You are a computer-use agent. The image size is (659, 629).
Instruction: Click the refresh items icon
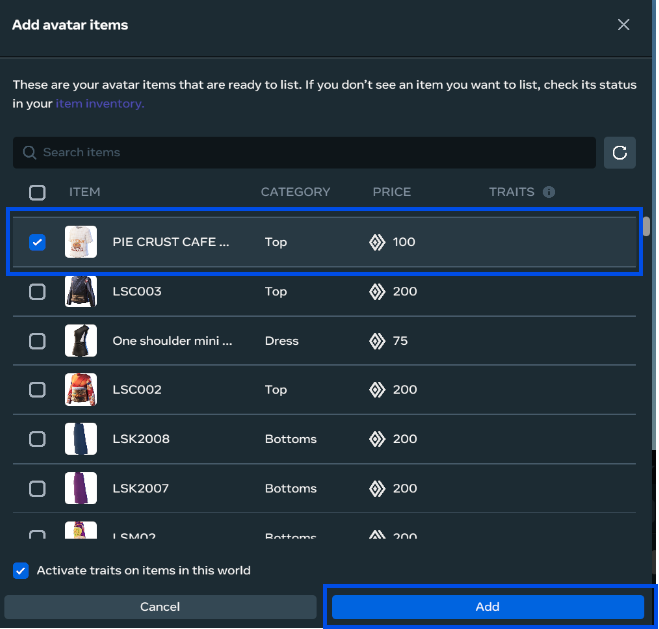click(620, 153)
